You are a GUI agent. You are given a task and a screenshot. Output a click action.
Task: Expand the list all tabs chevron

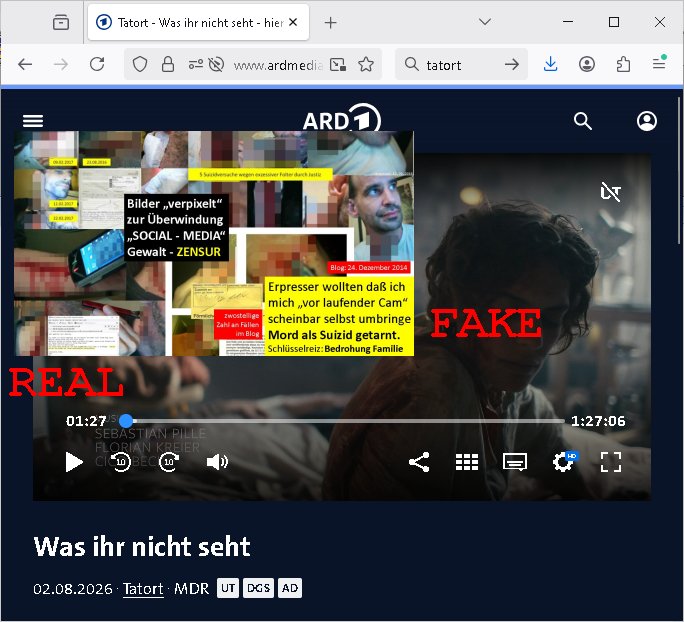(x=485, y=22)
